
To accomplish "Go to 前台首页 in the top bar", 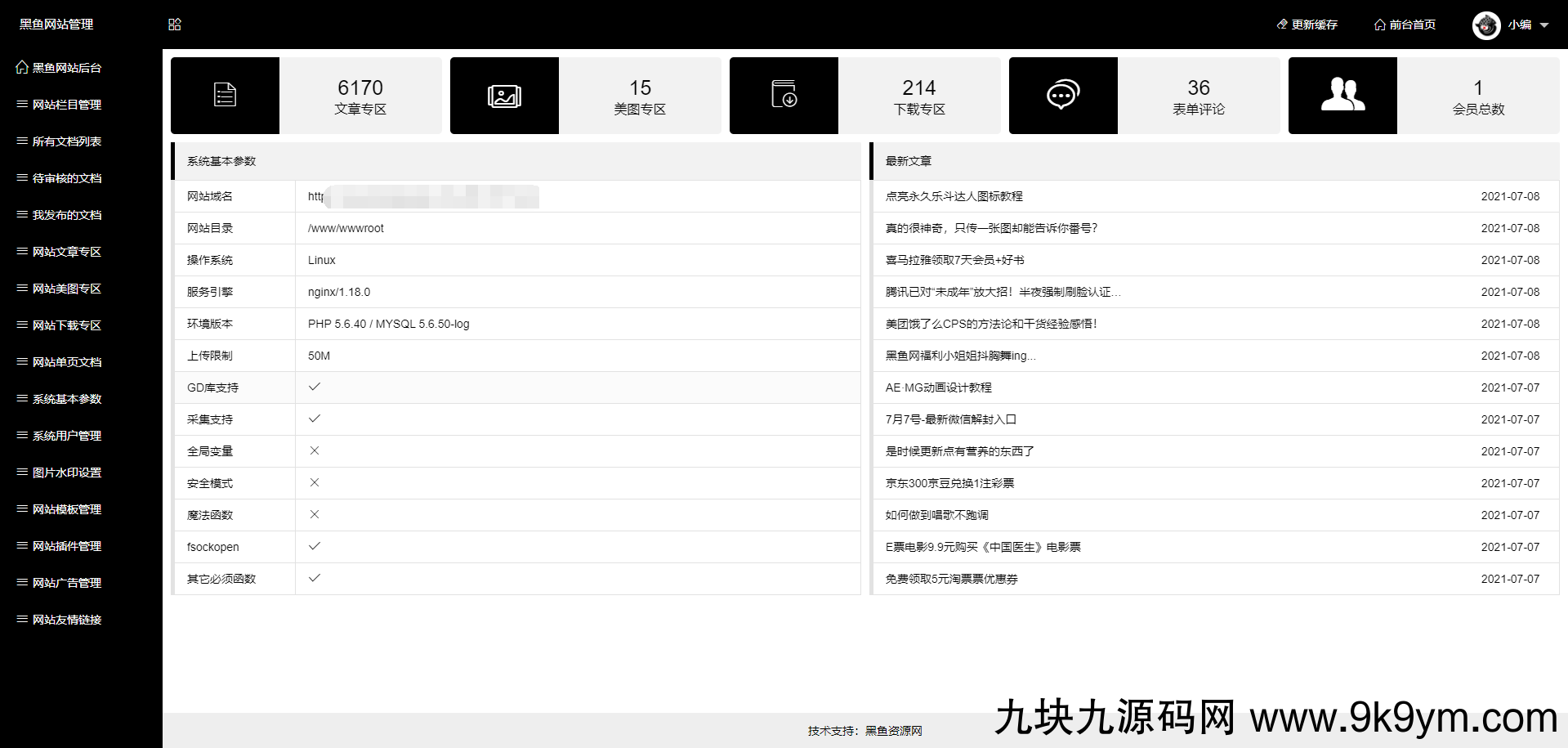I will (x=1405, y=25).
